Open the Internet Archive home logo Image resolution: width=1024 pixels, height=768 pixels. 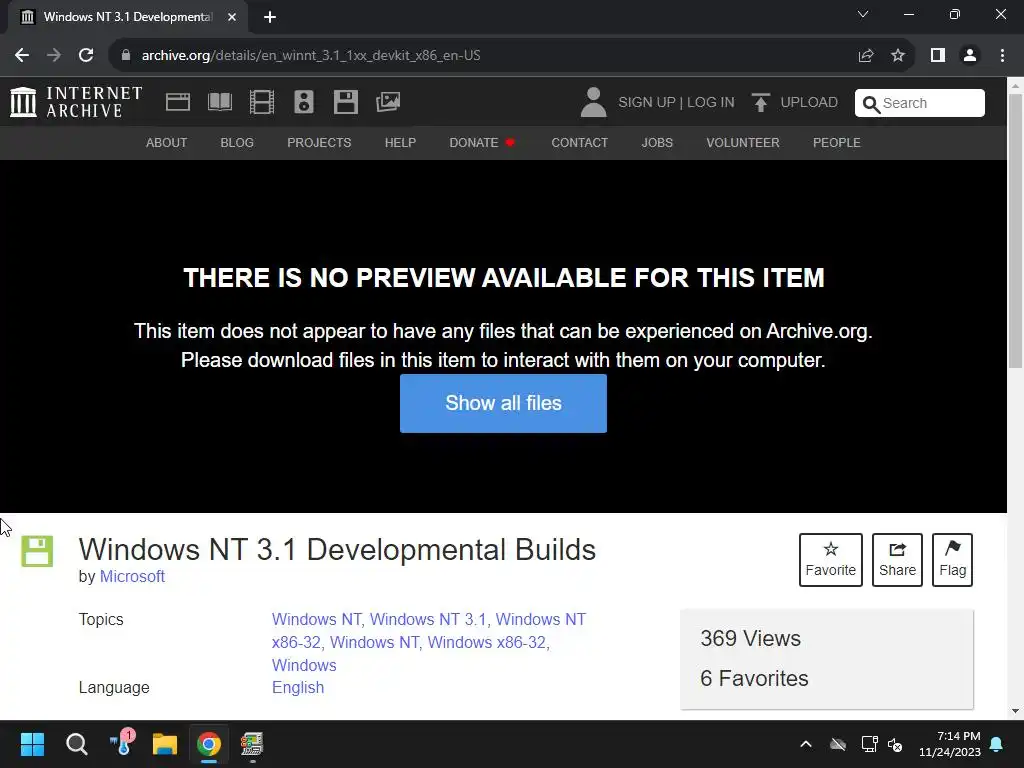pyautogui.click(x=76, y=102)
